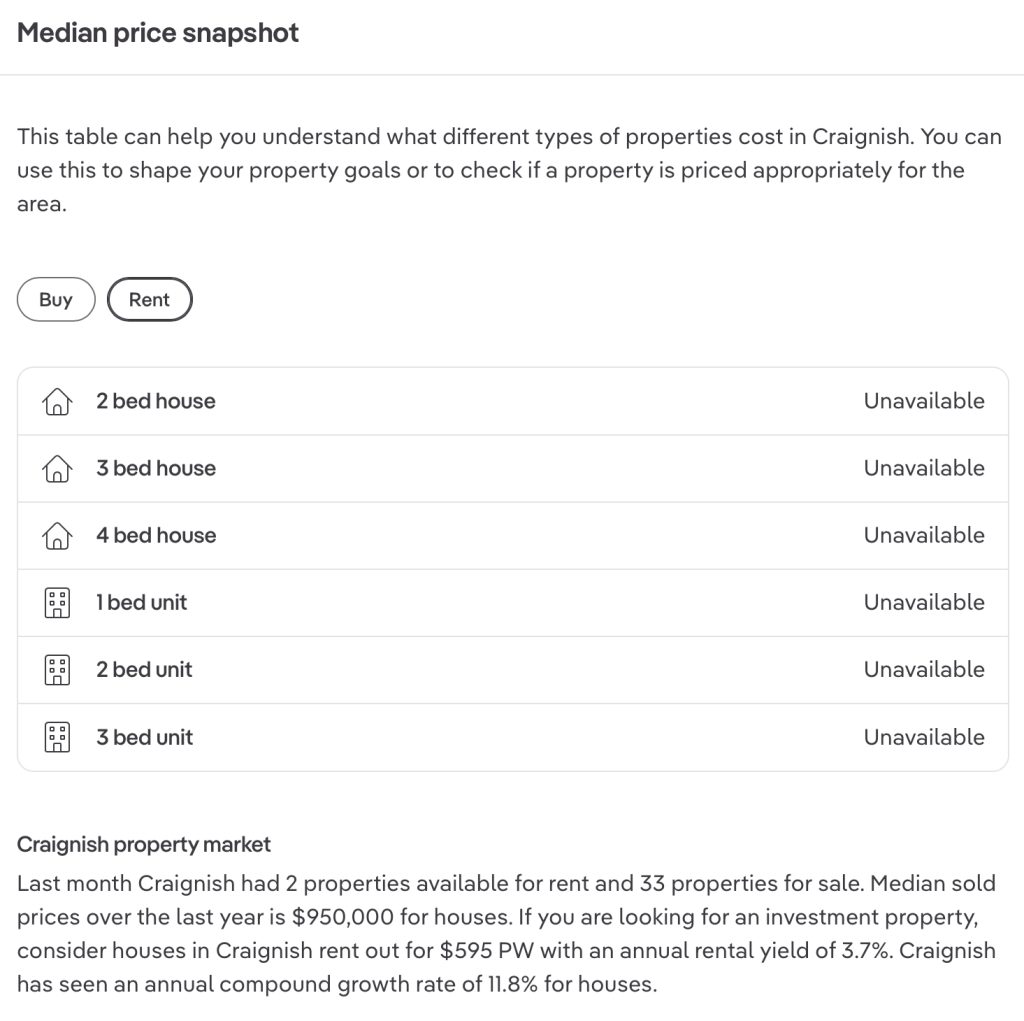Click the 1 bed unit building icon
This screenshot has height=1021, width=1024.
[57, 603]
